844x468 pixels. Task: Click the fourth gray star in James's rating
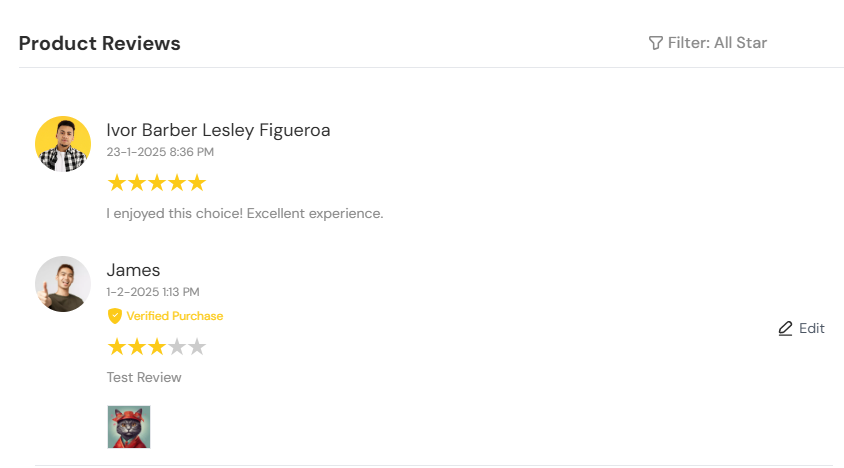[x=177, y=347]
